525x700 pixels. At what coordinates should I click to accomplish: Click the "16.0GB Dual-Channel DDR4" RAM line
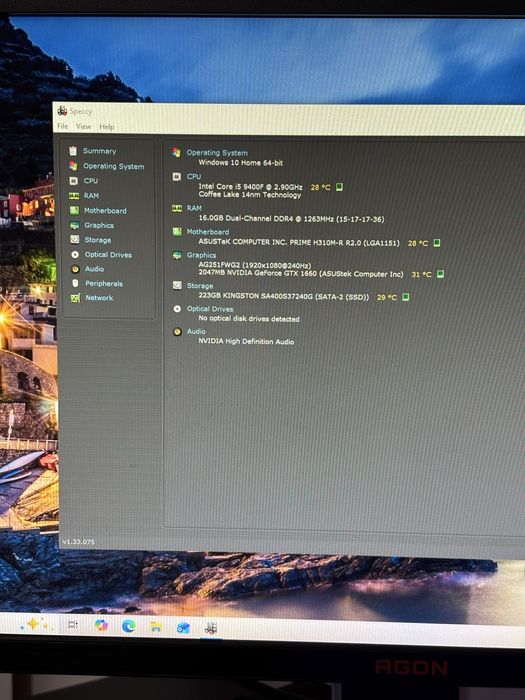point(291,219)
